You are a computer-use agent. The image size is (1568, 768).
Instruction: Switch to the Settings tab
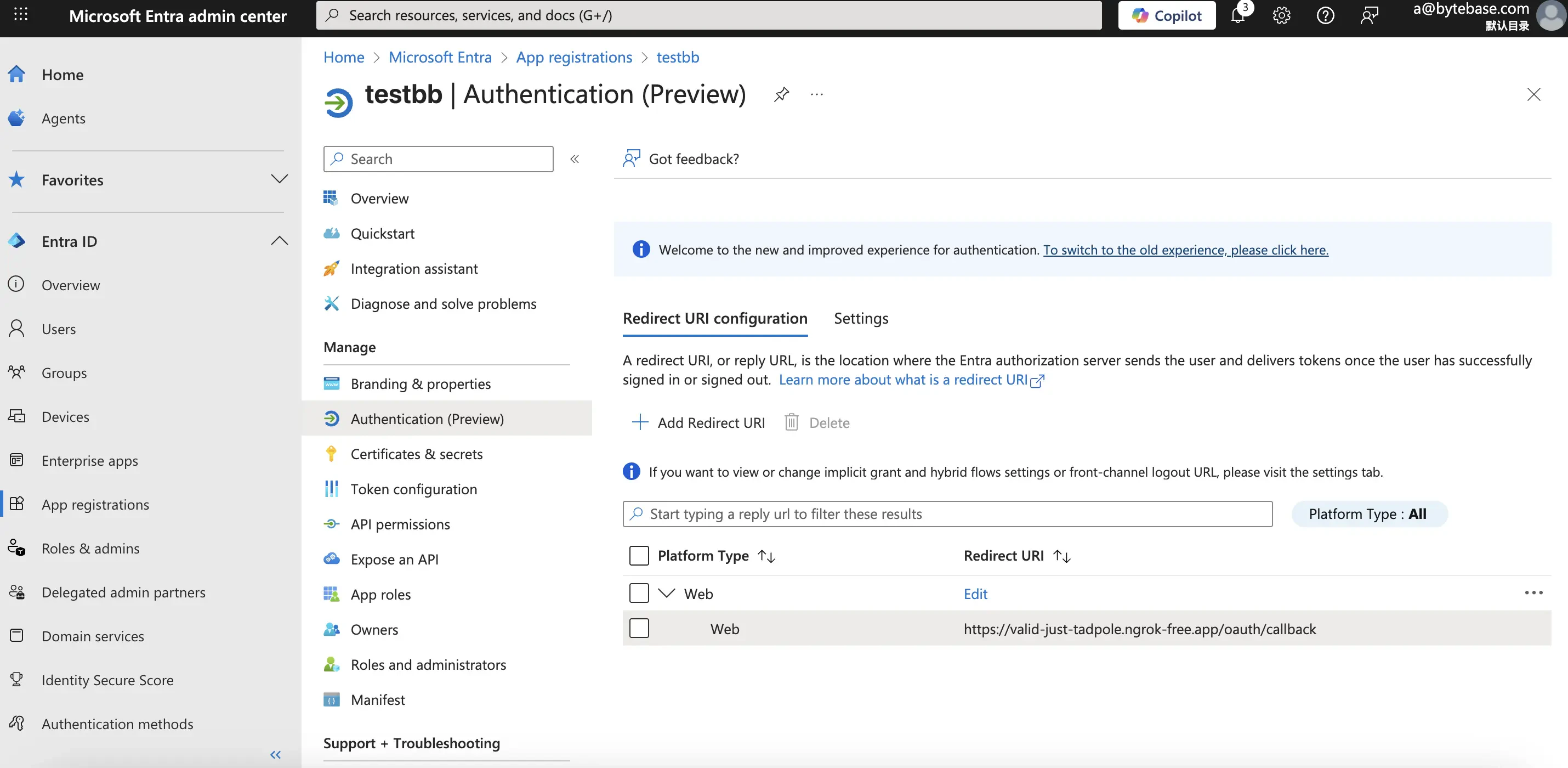point(861,319)
